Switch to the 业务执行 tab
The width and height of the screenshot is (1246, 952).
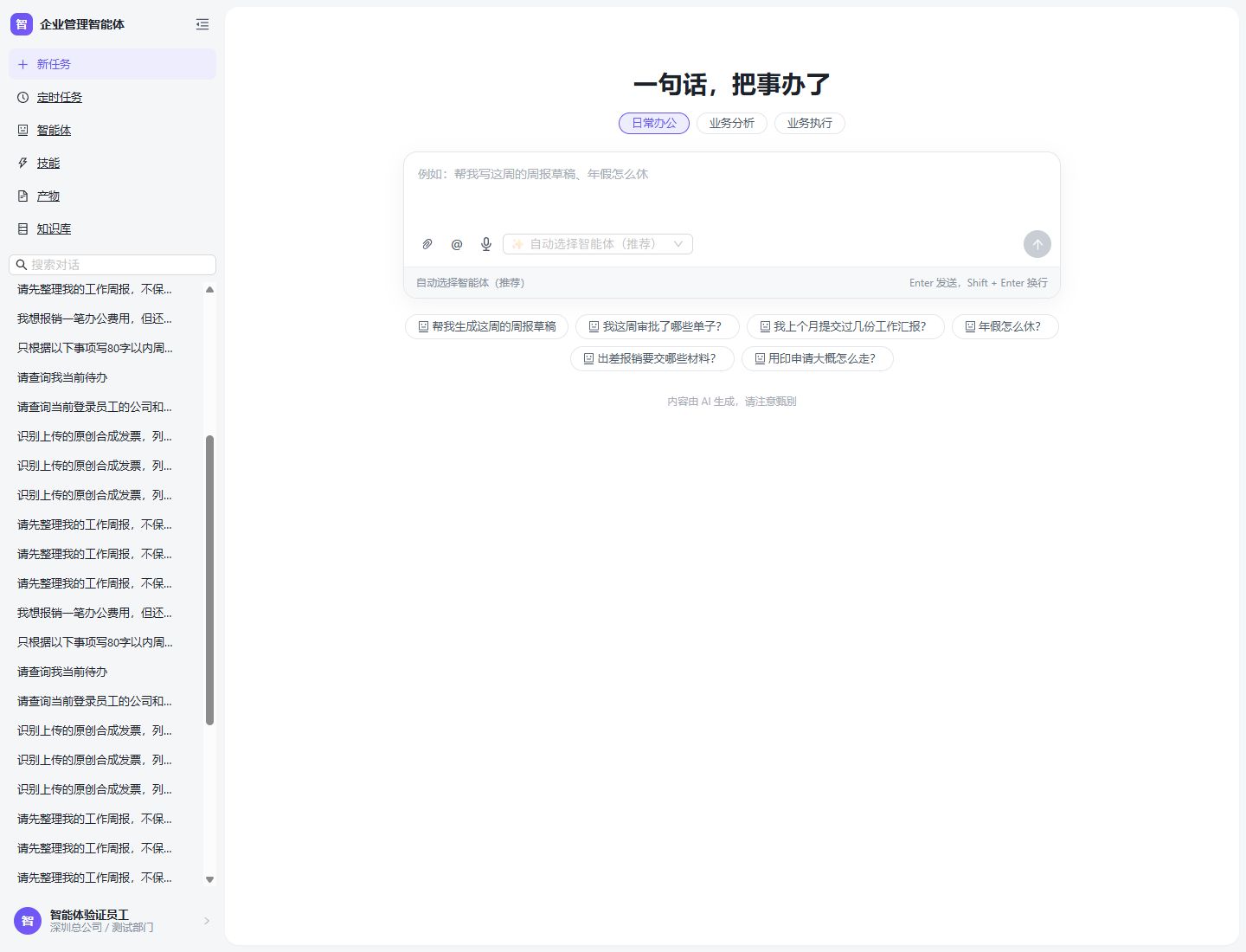(x=810, y=123)
